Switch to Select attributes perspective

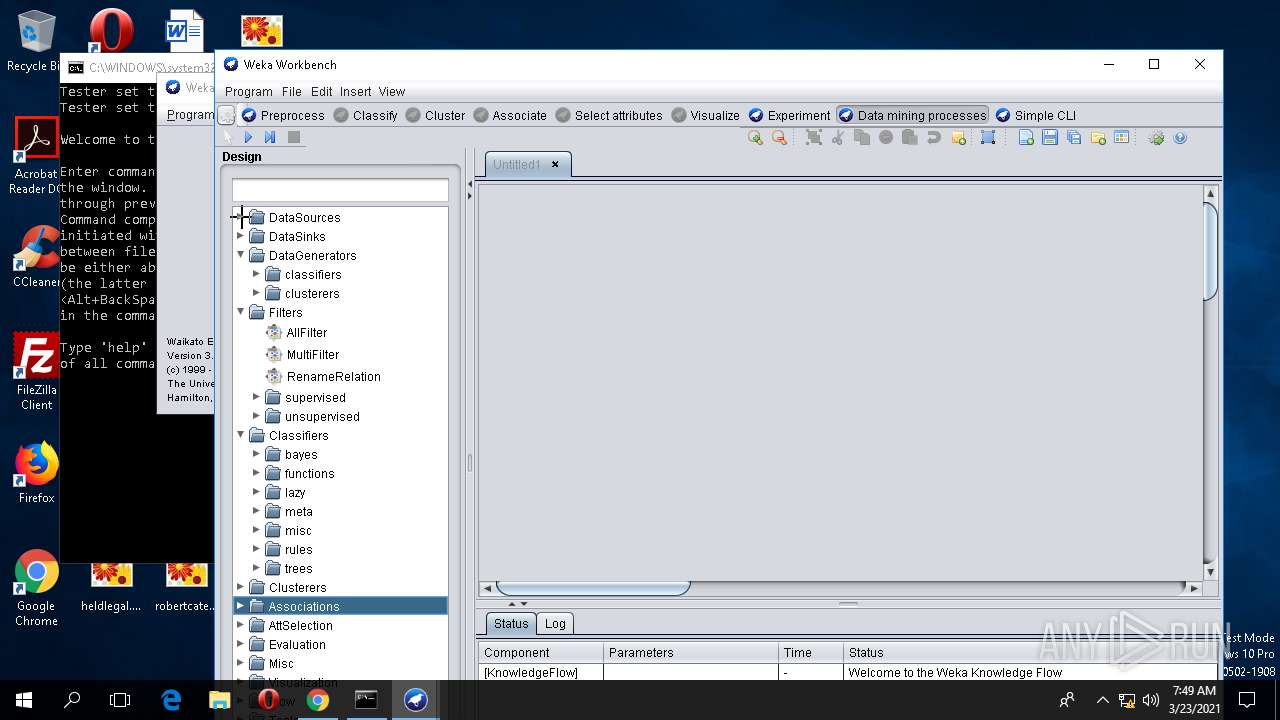[x=609, y=115]
